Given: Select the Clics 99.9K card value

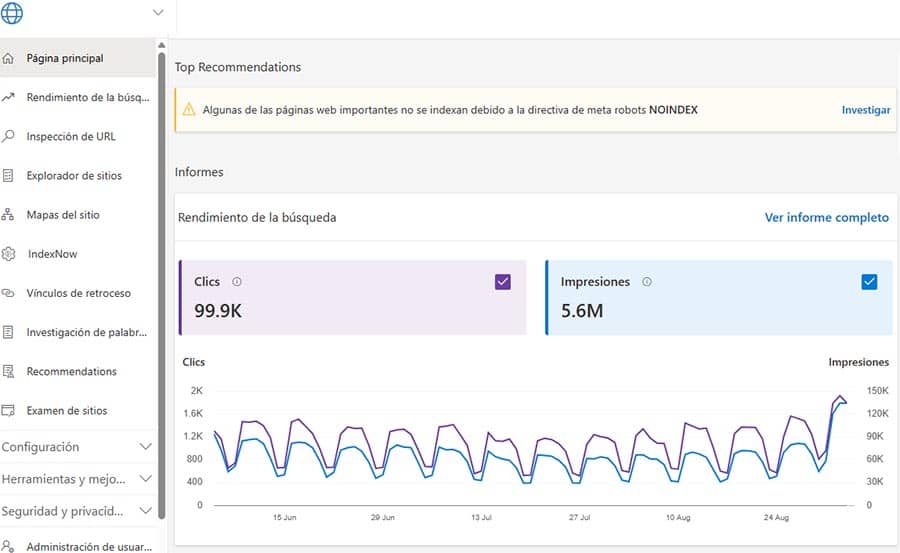Looking at the screenshot, I should coord(218,311).
